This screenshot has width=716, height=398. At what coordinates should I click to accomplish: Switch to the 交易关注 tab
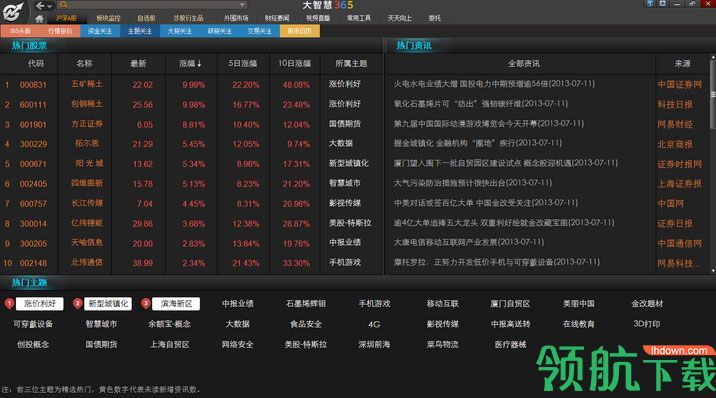tap(259, 31)
